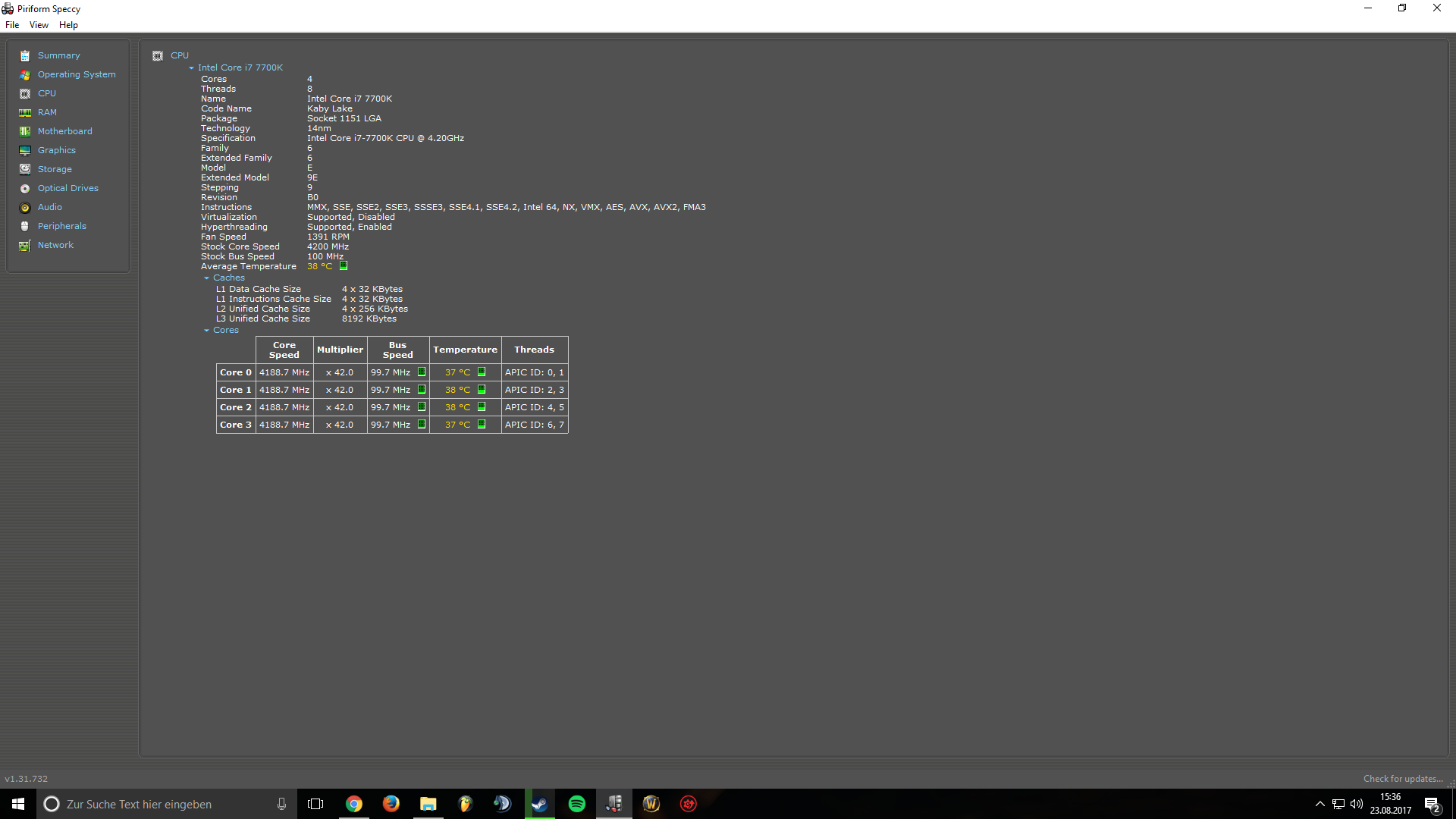Open the File menu

tap(12, 25)
